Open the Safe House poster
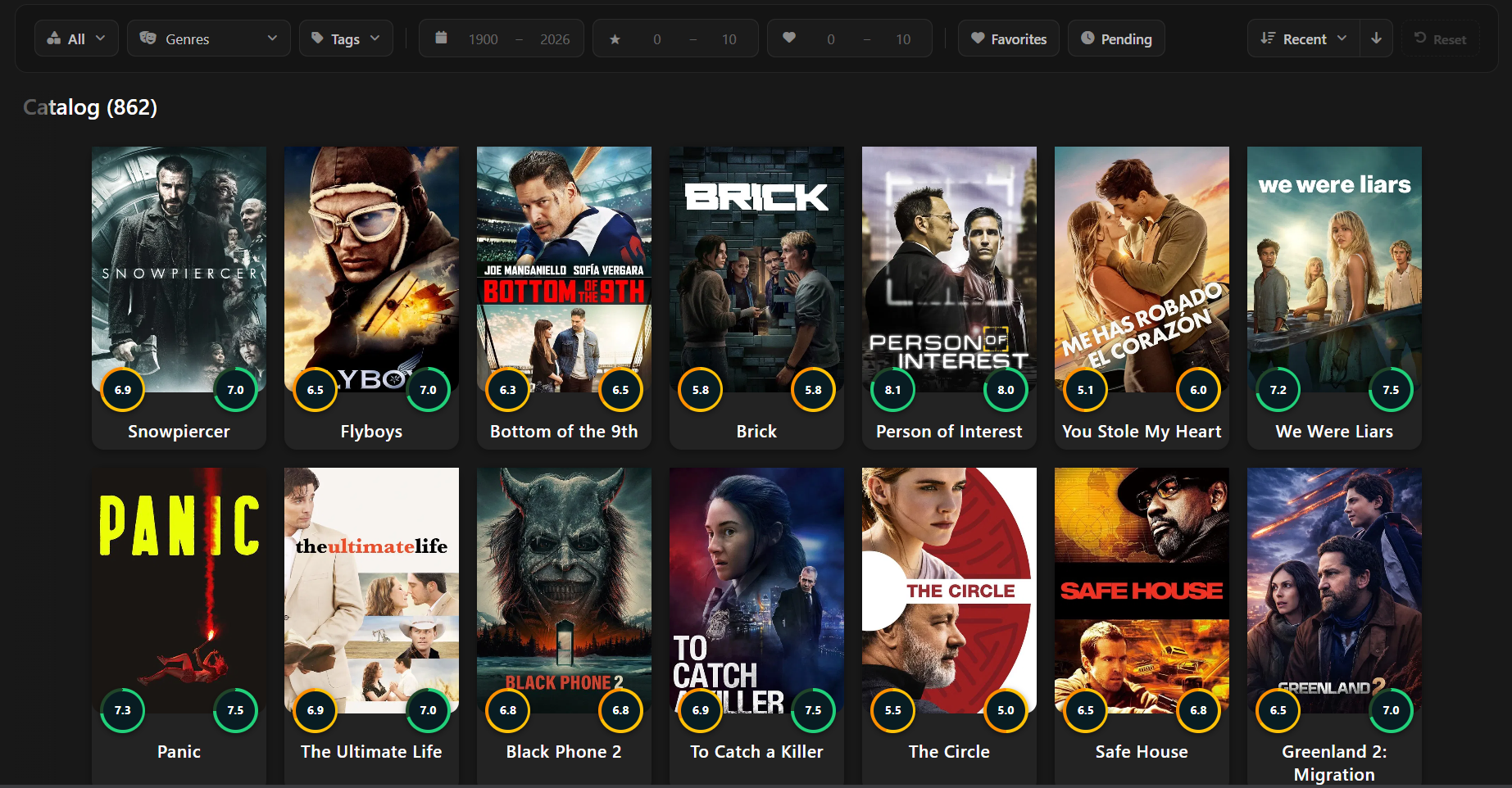This screenshot has width=1512, height=788. [x=1142, y=591]
